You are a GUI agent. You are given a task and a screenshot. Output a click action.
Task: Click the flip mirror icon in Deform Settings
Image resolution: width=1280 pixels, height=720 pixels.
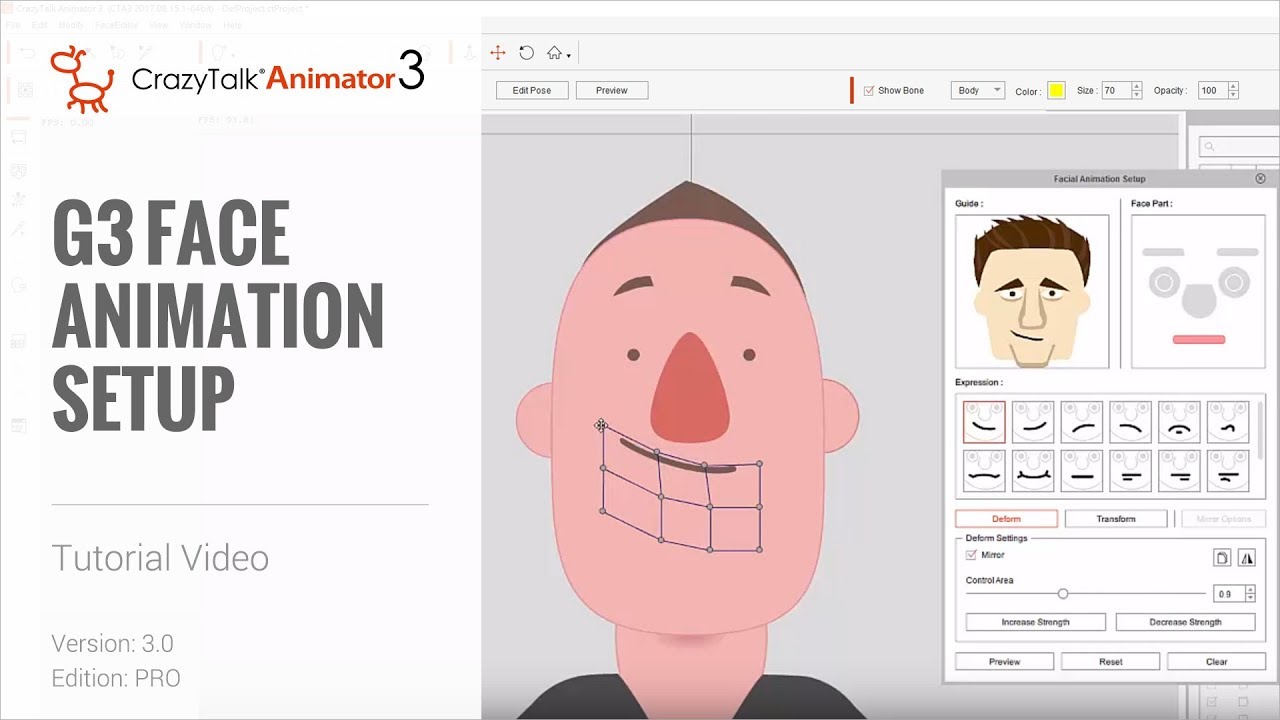coord(1246,558)
